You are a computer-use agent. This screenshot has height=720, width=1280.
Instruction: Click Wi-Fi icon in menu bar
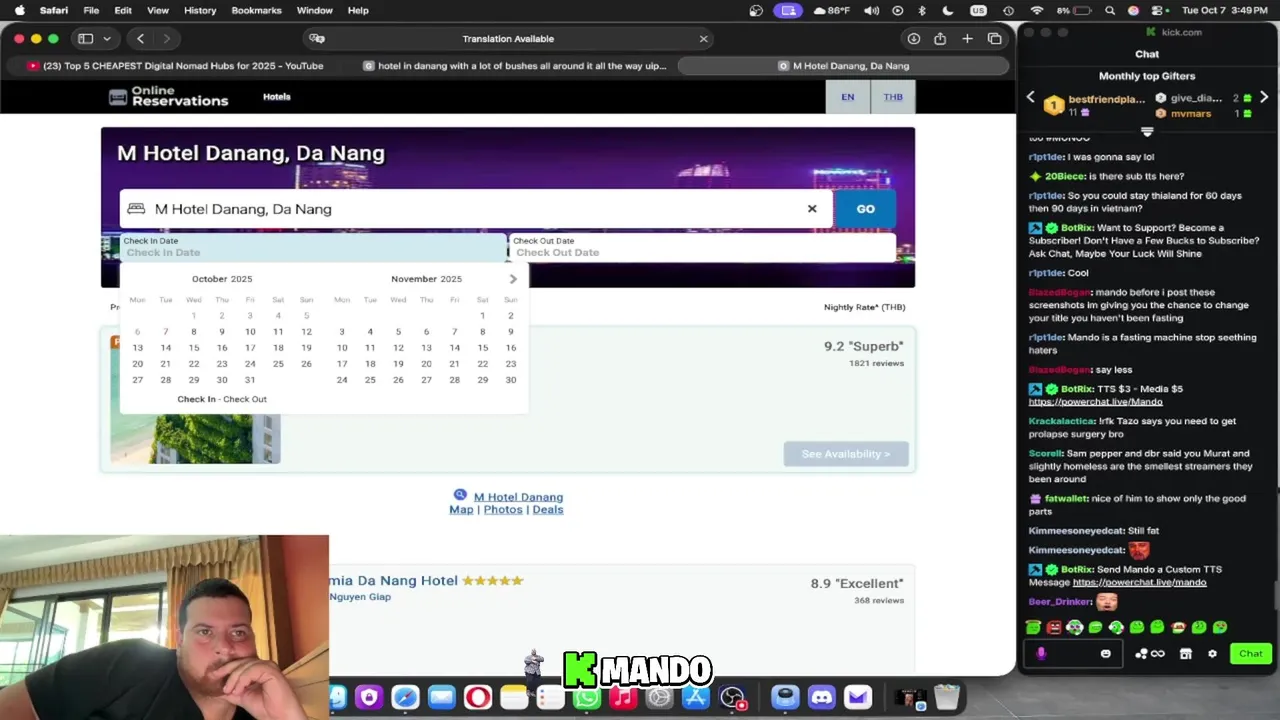pyautogui.click(x=1036, y=10)
